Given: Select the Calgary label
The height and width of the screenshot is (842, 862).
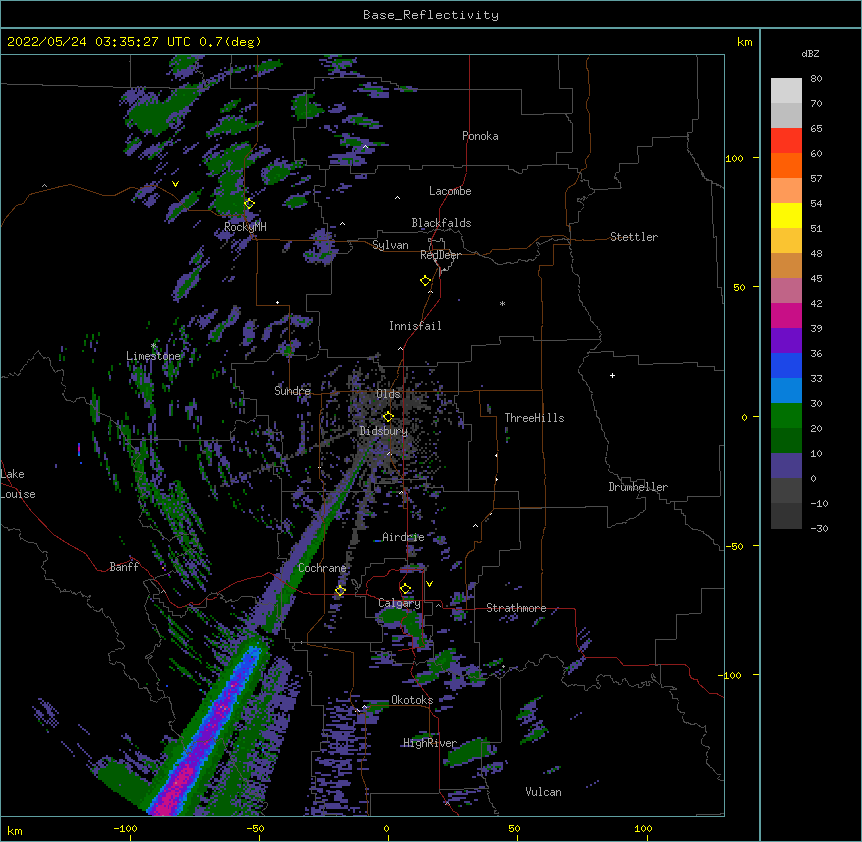Looking at the screenshot, I should coord(399,603).
